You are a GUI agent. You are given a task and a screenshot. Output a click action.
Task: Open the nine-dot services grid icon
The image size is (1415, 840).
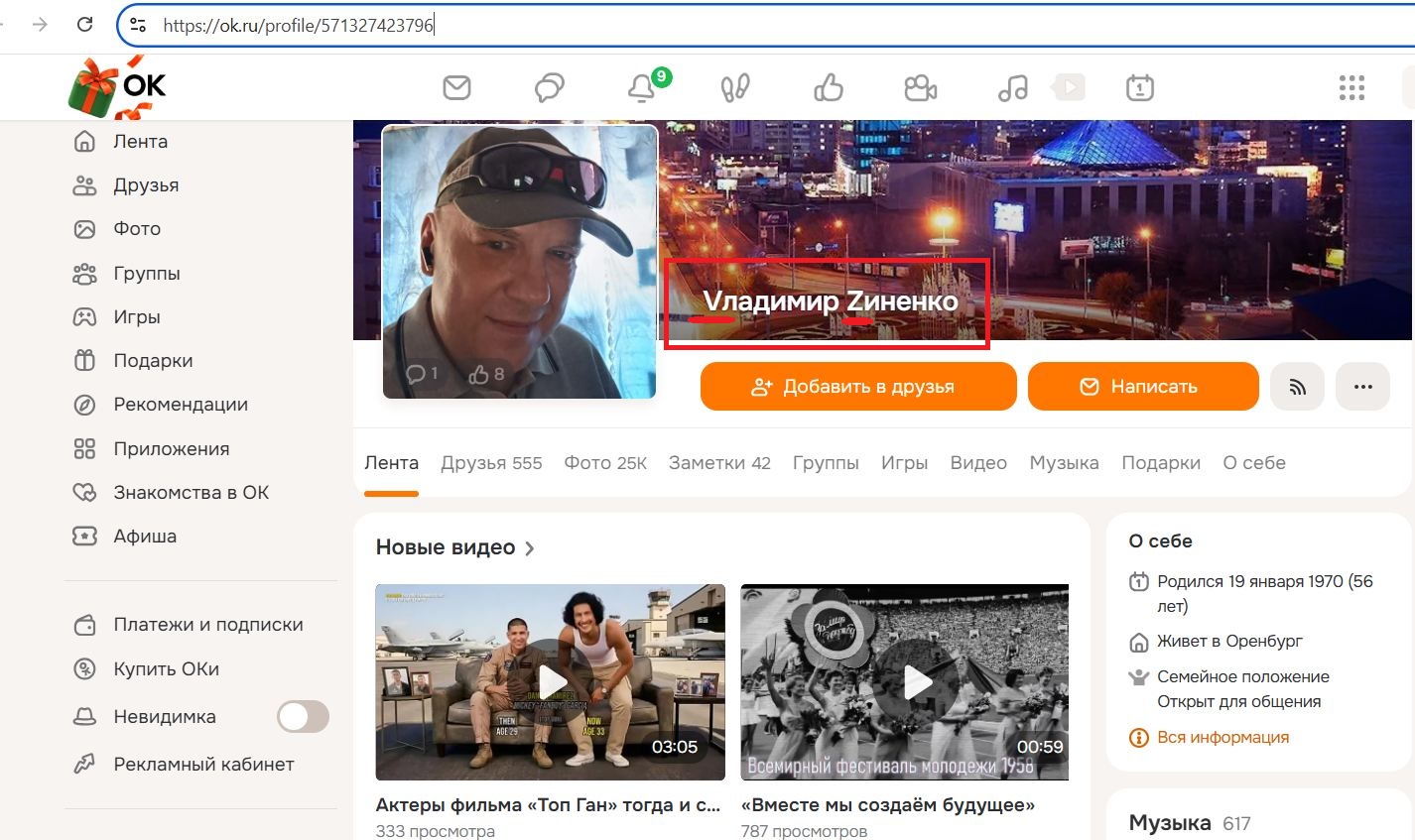pos(1351,88)
